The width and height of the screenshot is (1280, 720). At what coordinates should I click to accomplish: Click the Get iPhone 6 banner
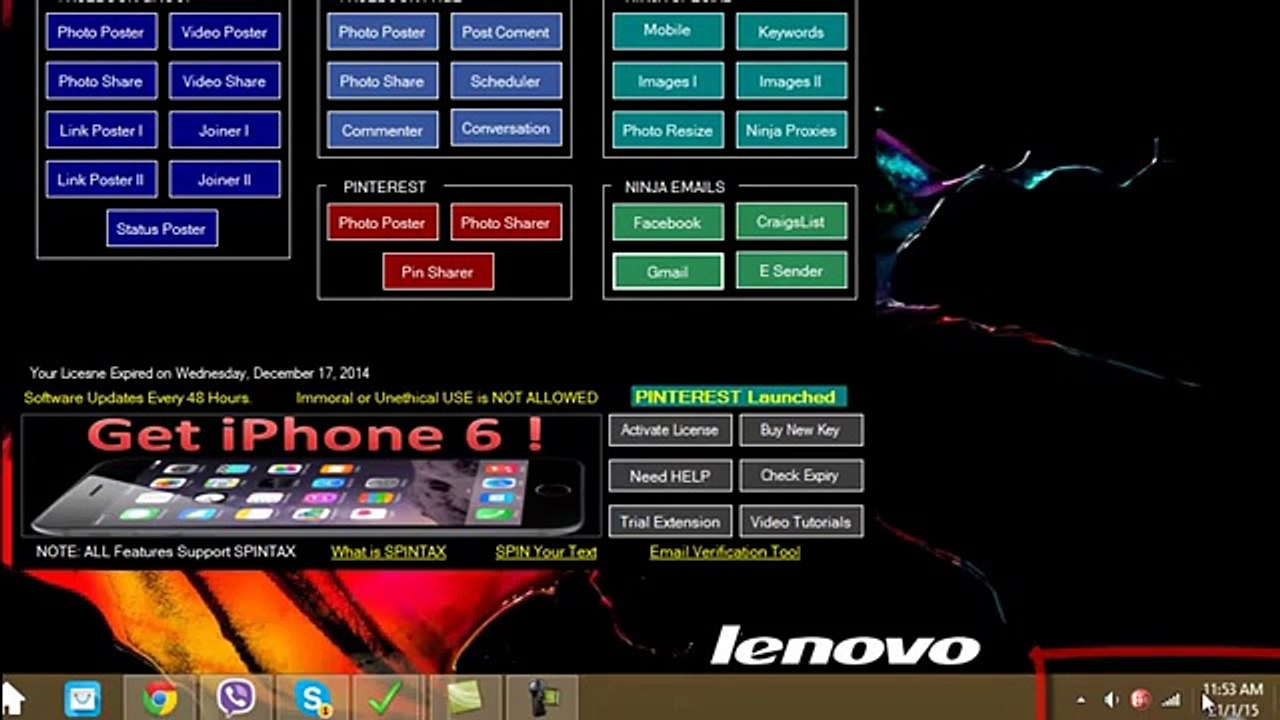(x=312, y=477)
